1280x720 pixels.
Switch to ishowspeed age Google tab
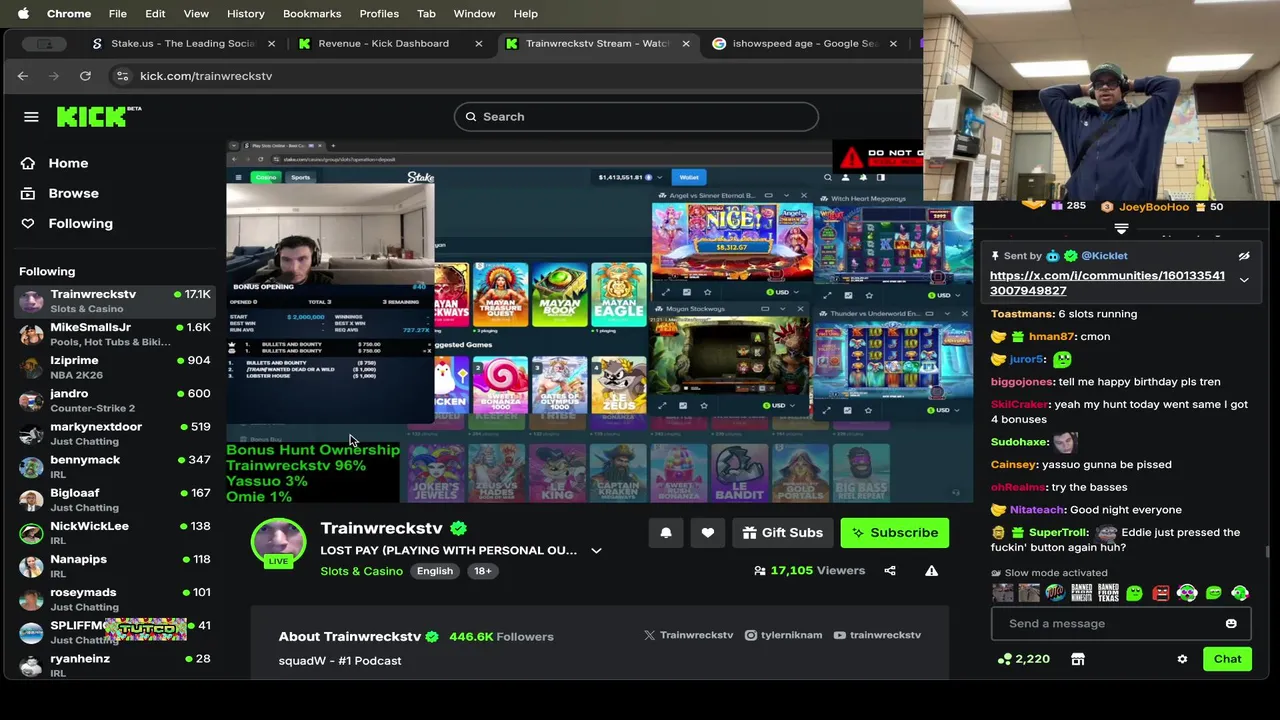click(805, 44)
